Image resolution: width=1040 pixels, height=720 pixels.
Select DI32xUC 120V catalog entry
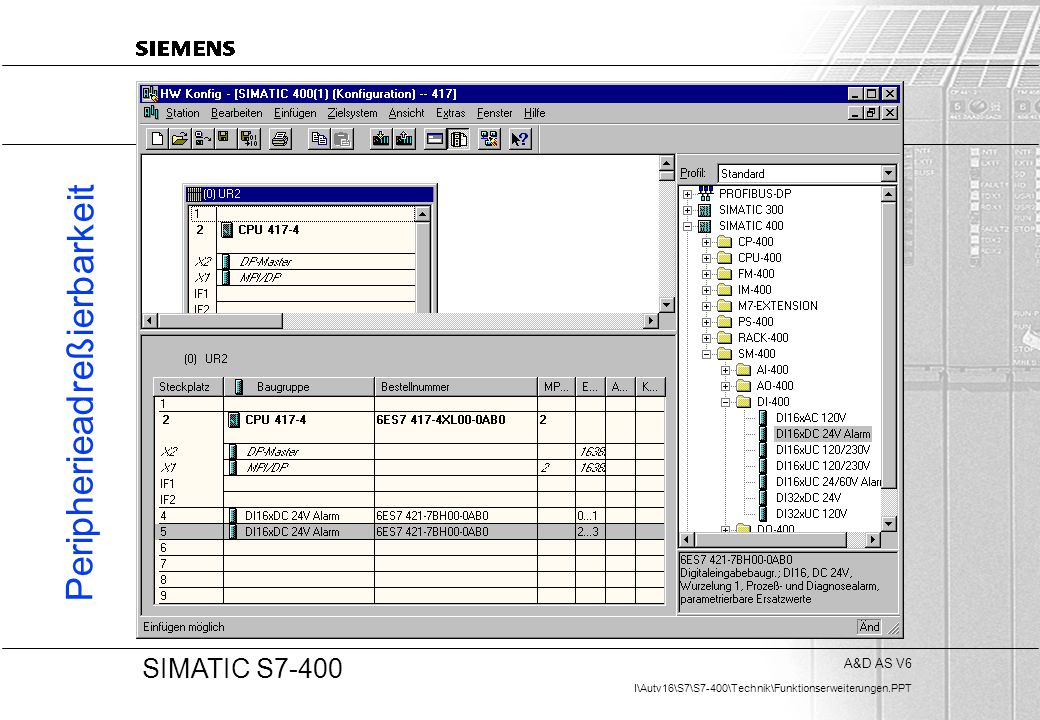tap(811, 514)
